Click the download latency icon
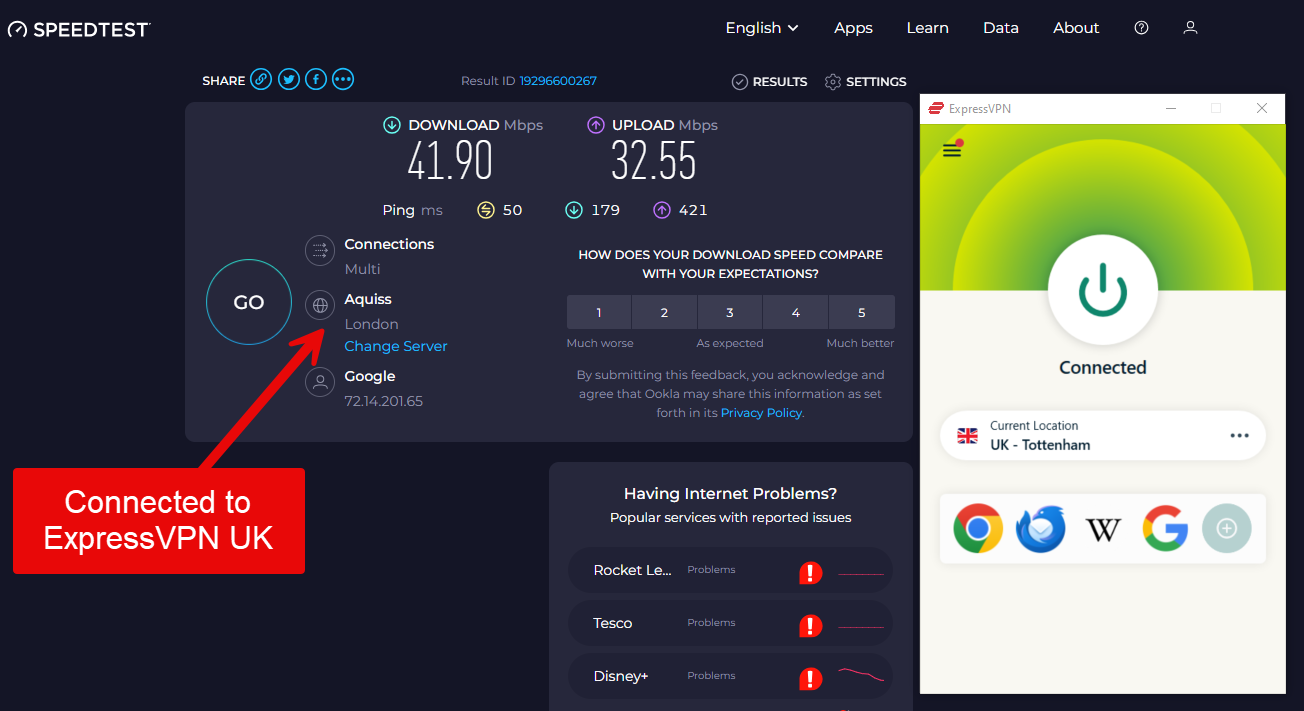 click(574, 210)
